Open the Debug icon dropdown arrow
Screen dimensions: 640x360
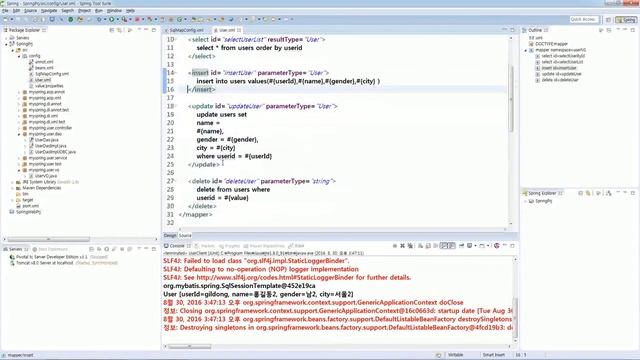(x=105, y=19)
